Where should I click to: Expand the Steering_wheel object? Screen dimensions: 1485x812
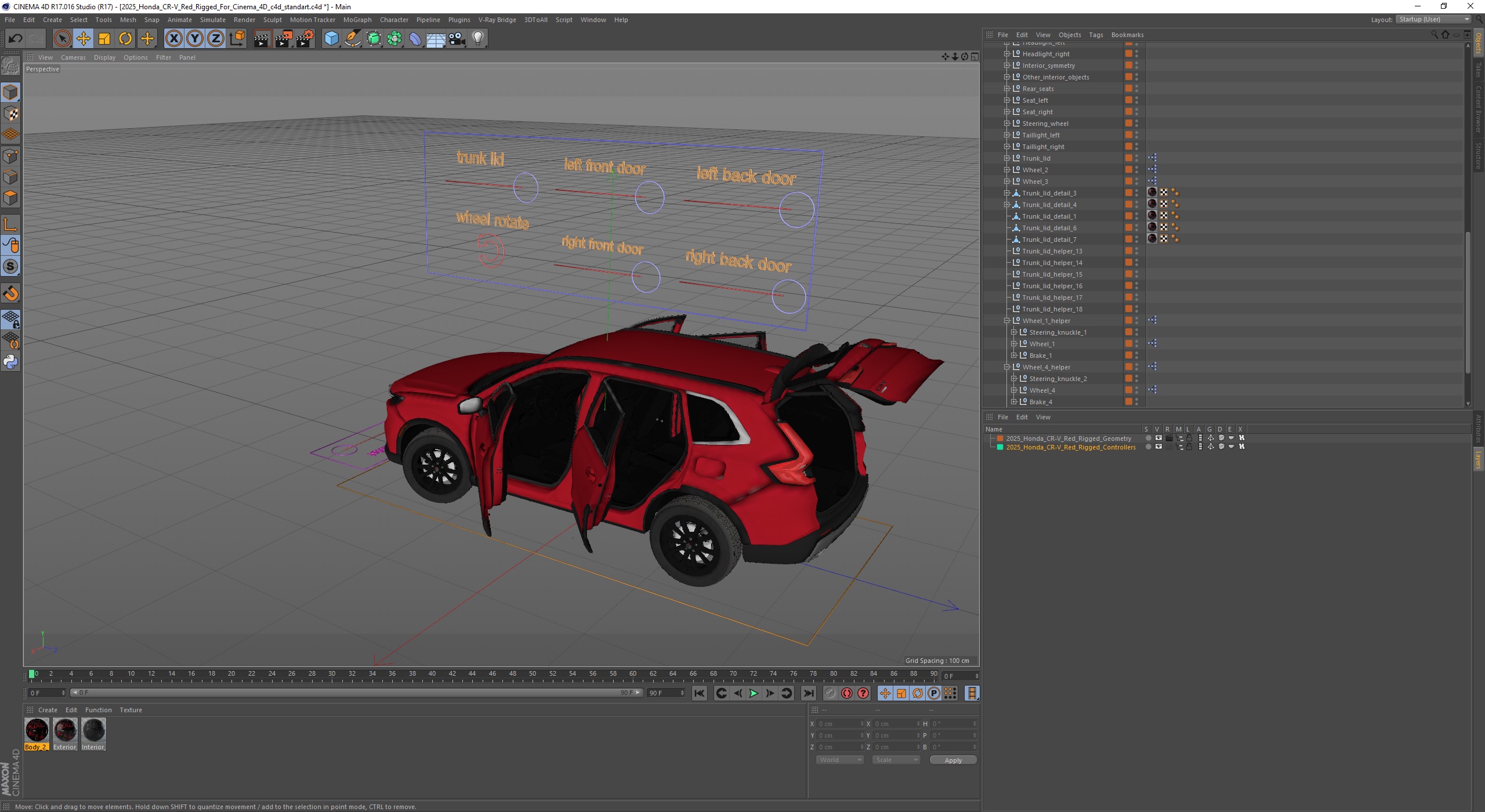pyautogui.click(x=1007, y=124)
